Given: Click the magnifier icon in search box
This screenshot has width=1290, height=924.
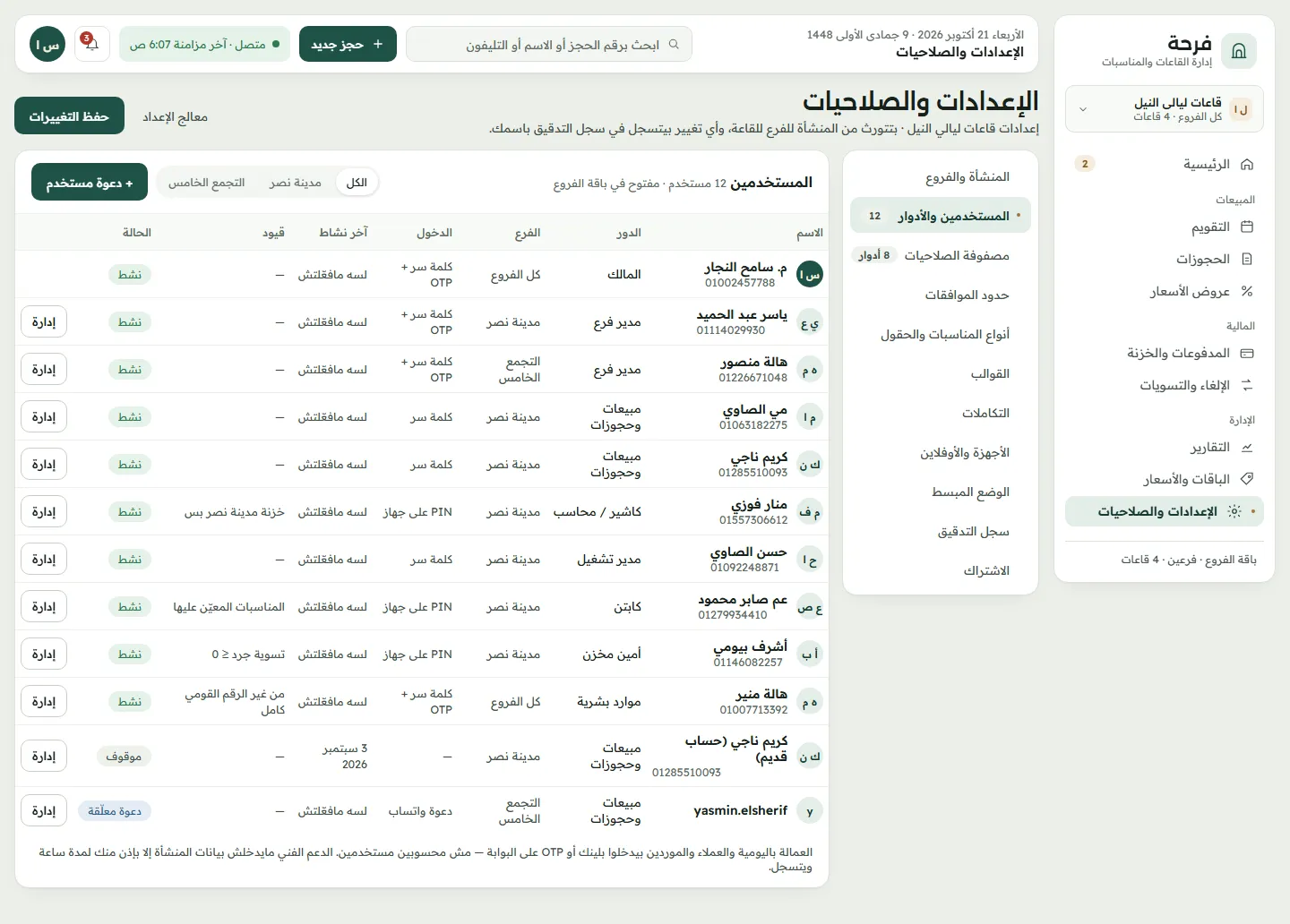Looking at the screenshot, I should pyautogui.click(x=674, y=44).
